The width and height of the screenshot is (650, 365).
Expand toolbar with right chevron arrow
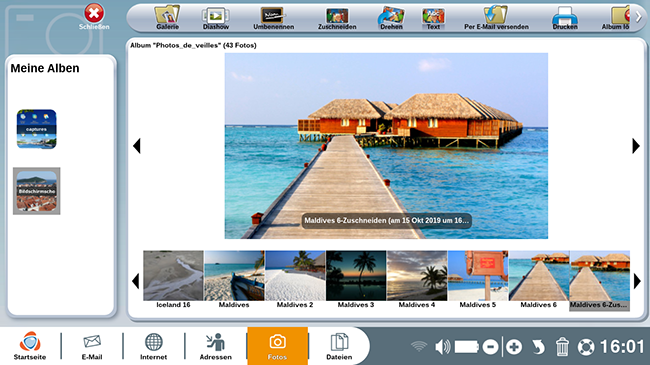point(639,17)
